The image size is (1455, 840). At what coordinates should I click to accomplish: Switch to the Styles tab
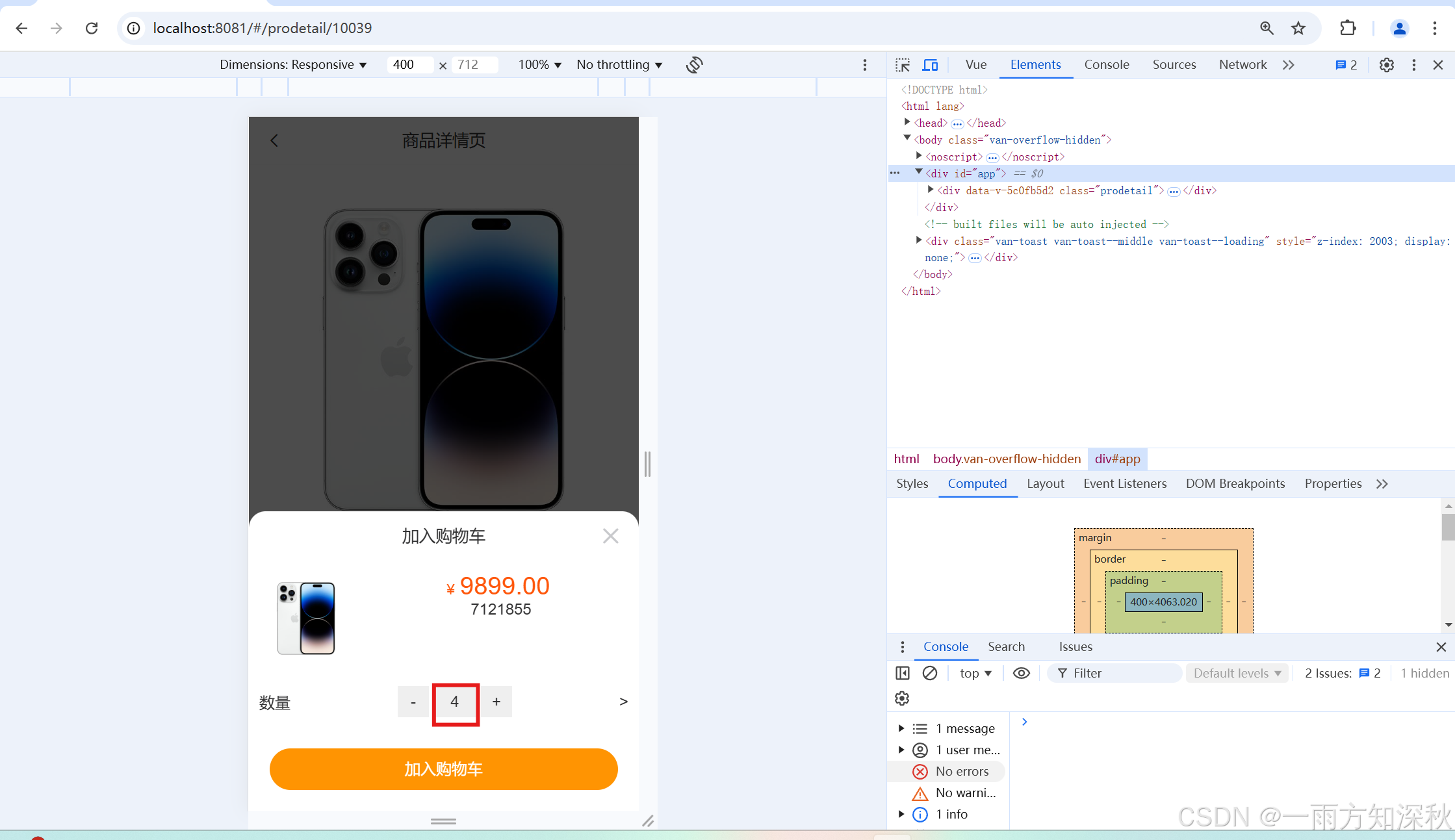coord(912,483)
